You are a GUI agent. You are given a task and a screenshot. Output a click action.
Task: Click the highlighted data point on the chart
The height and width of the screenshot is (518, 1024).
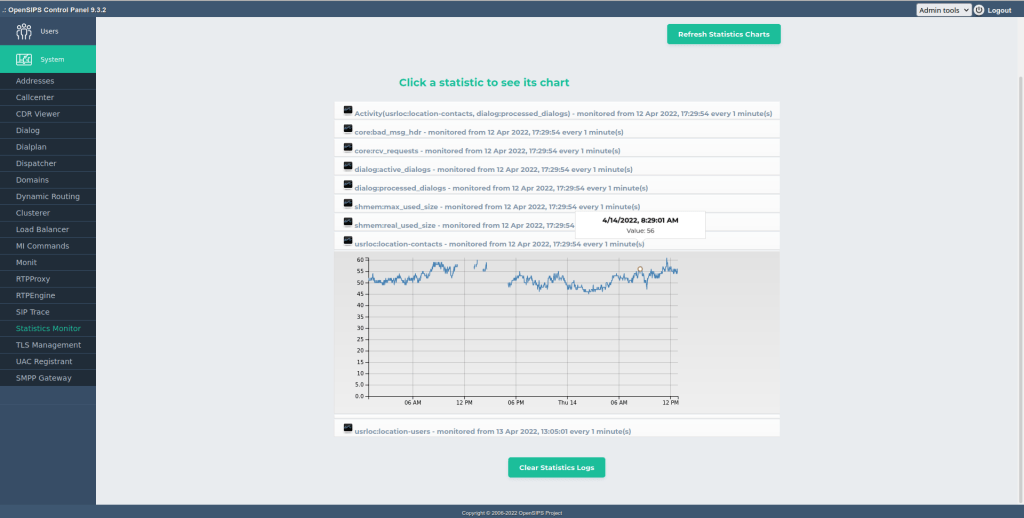(x=640, y=269)
